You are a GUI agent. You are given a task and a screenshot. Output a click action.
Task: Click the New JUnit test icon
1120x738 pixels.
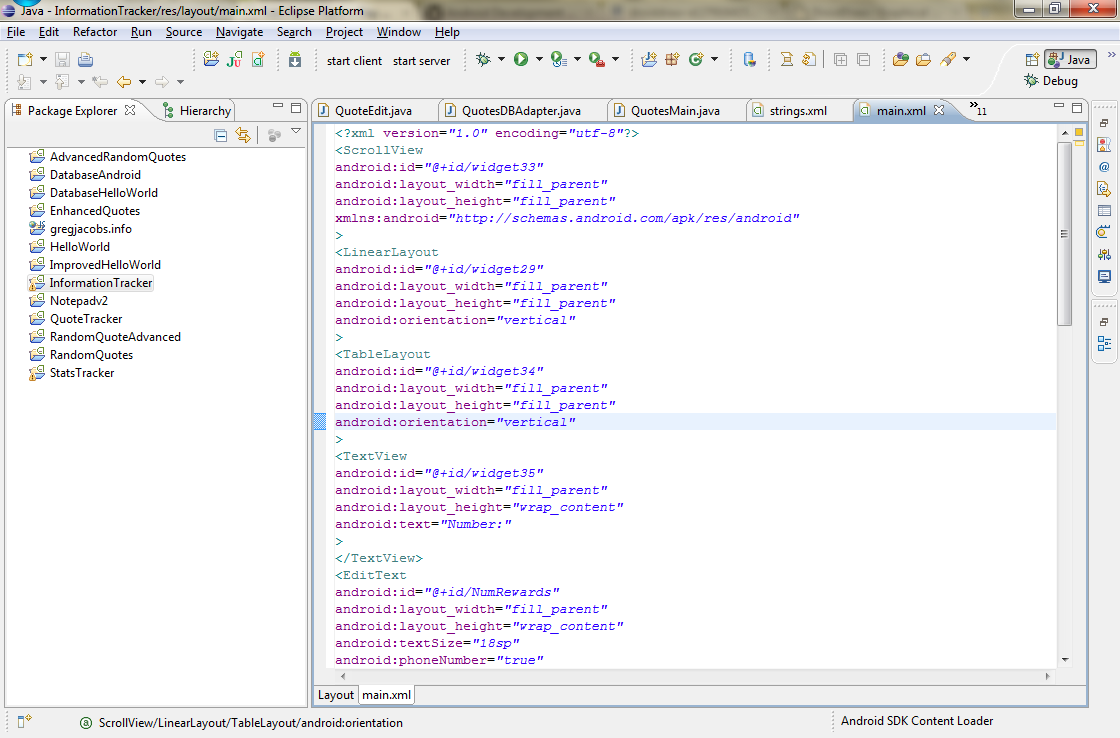click(234, 59)
